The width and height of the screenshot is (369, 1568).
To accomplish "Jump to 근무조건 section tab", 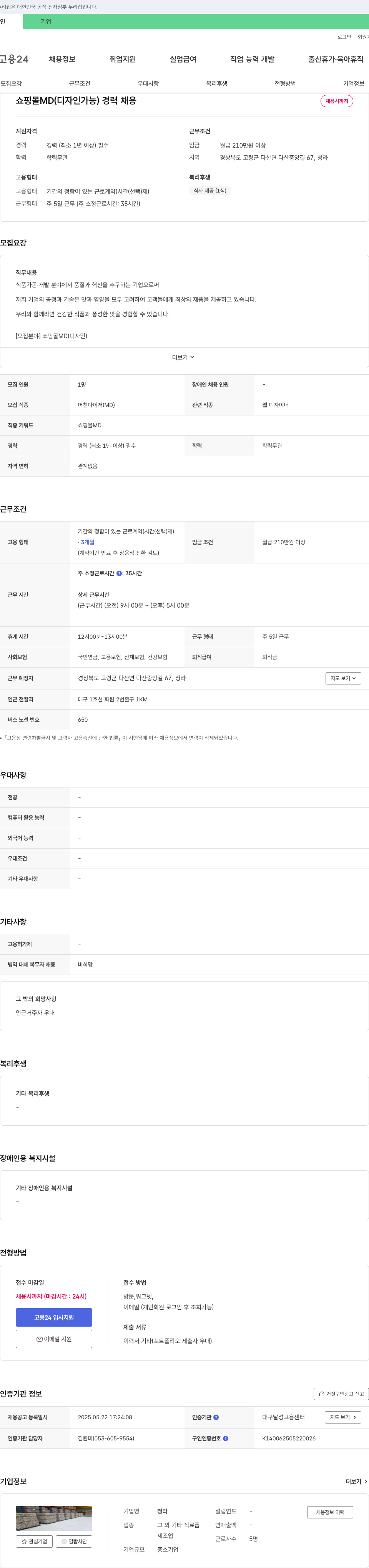I will pos(80,83).
